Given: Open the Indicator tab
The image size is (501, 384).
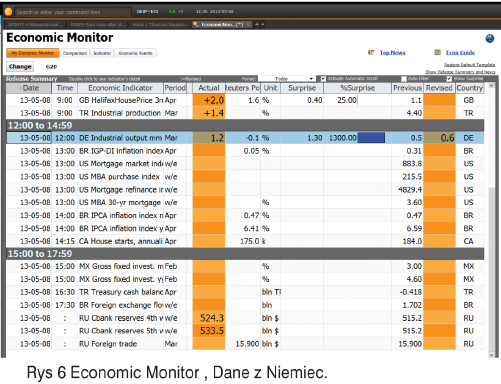Looking at the screenshot, I should [x=102, y=53].
